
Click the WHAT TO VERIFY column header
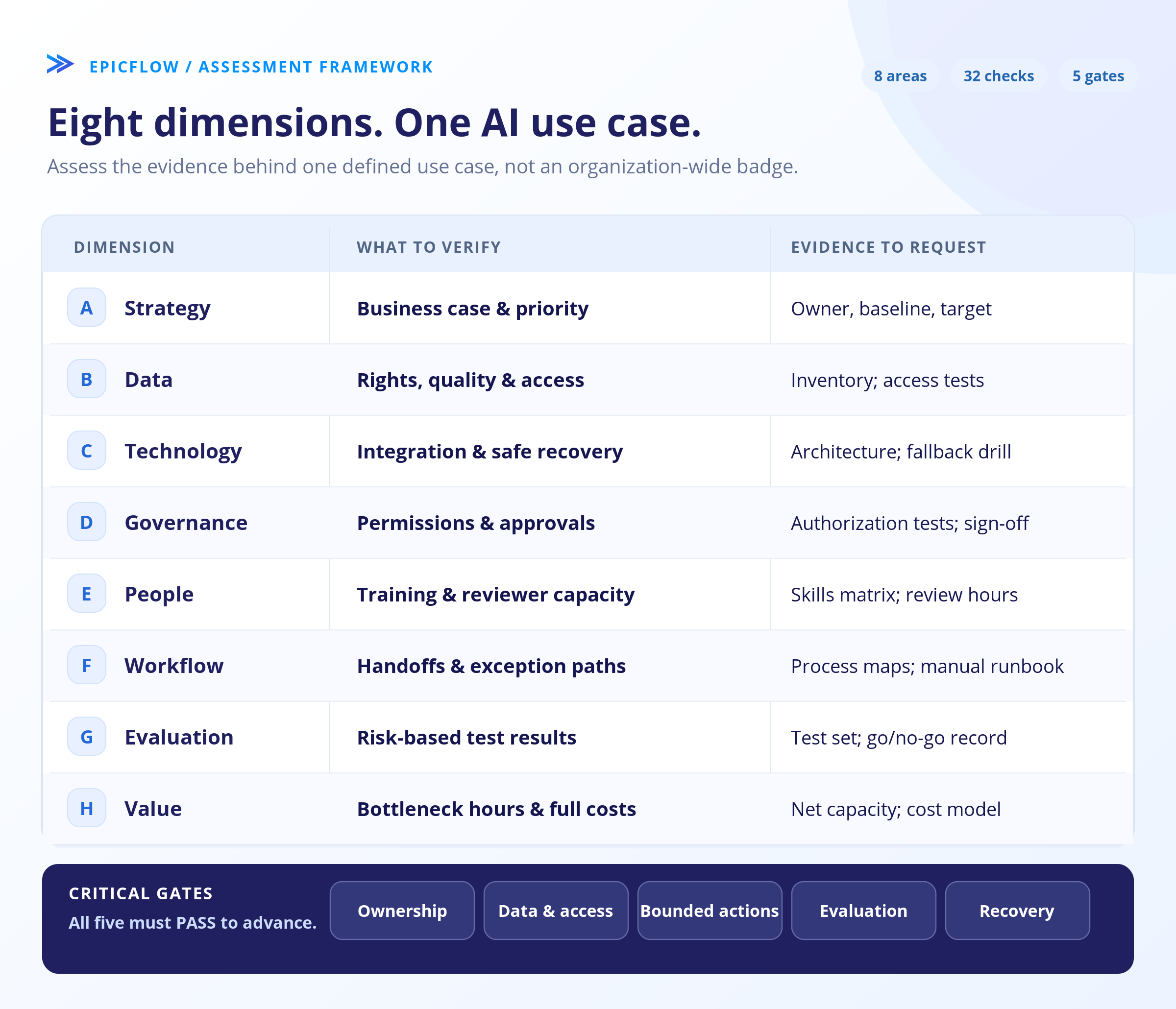[x=429, y=247]
